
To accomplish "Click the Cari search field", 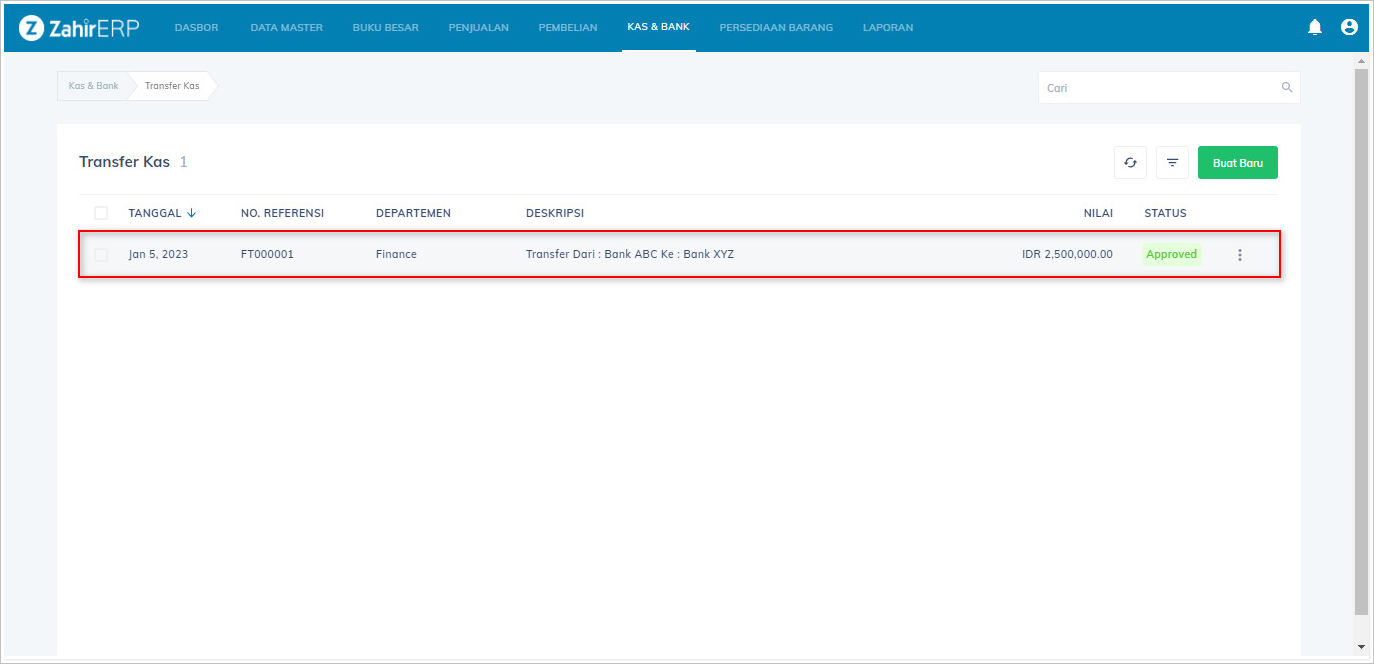I will pyautogui.click(x=1160, y=88).
